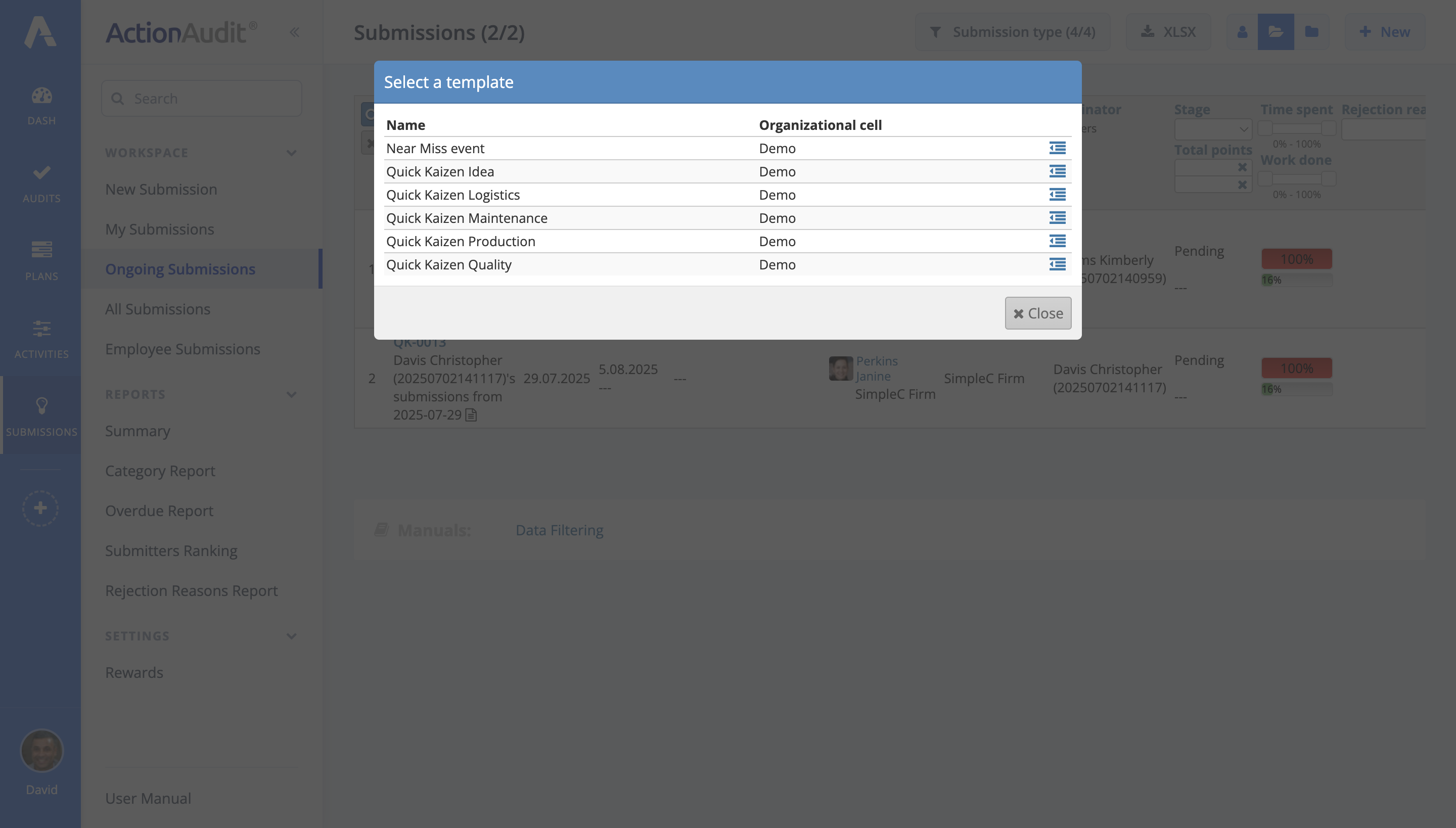The width and height of the screenshot is (1456, 828).
Task: Open Activities sidebar icon
Action: click(41, 339)
